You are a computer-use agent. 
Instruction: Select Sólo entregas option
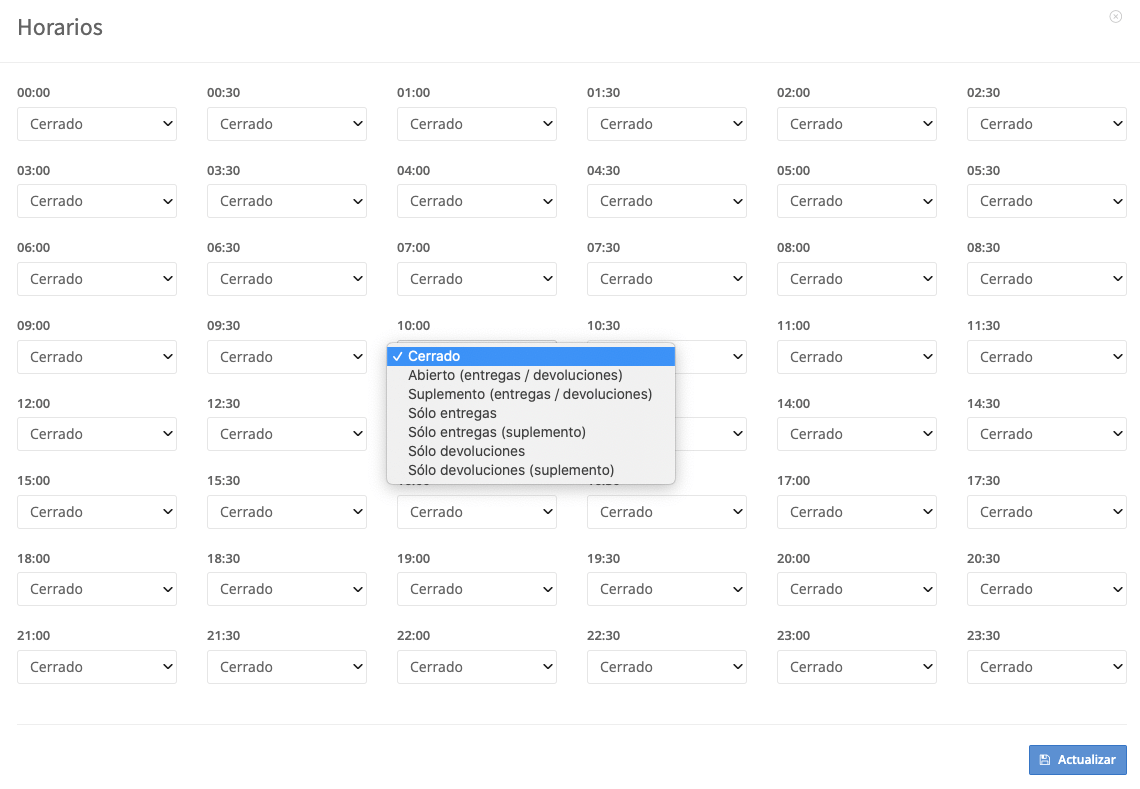coord(531,413)
